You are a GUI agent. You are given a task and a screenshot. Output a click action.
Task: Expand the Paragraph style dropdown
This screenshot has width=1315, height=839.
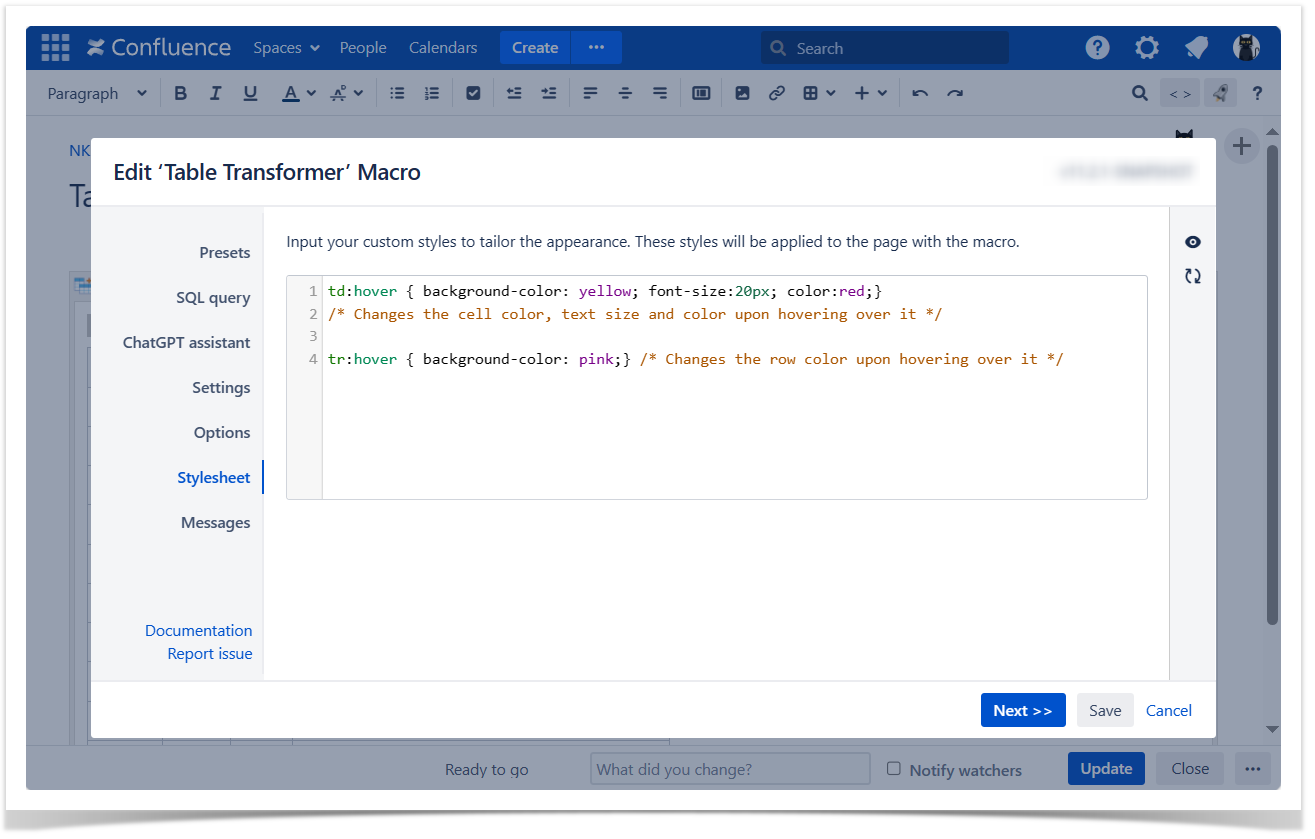tap(97, 93)
